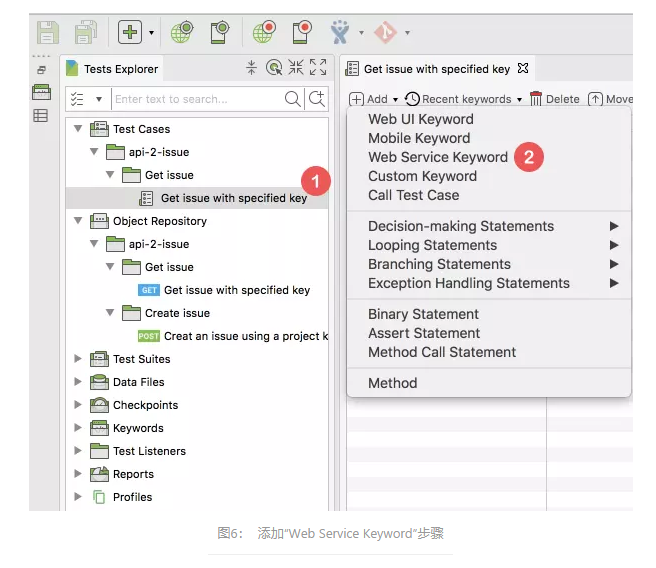656x568 pixels.
Task: Click the Save All icon
Action: [x=86, y=32]
